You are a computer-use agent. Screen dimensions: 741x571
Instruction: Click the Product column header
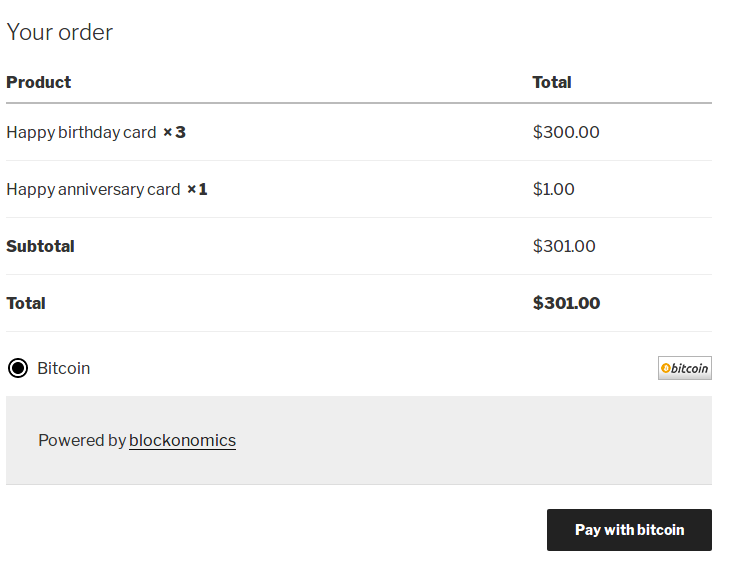39,82
